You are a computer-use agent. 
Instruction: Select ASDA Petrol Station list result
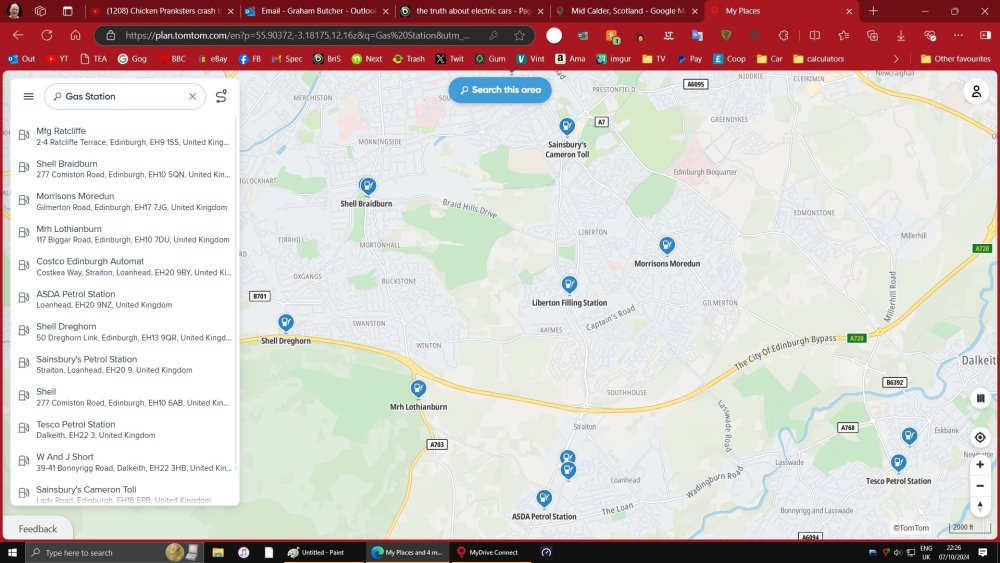124,299
